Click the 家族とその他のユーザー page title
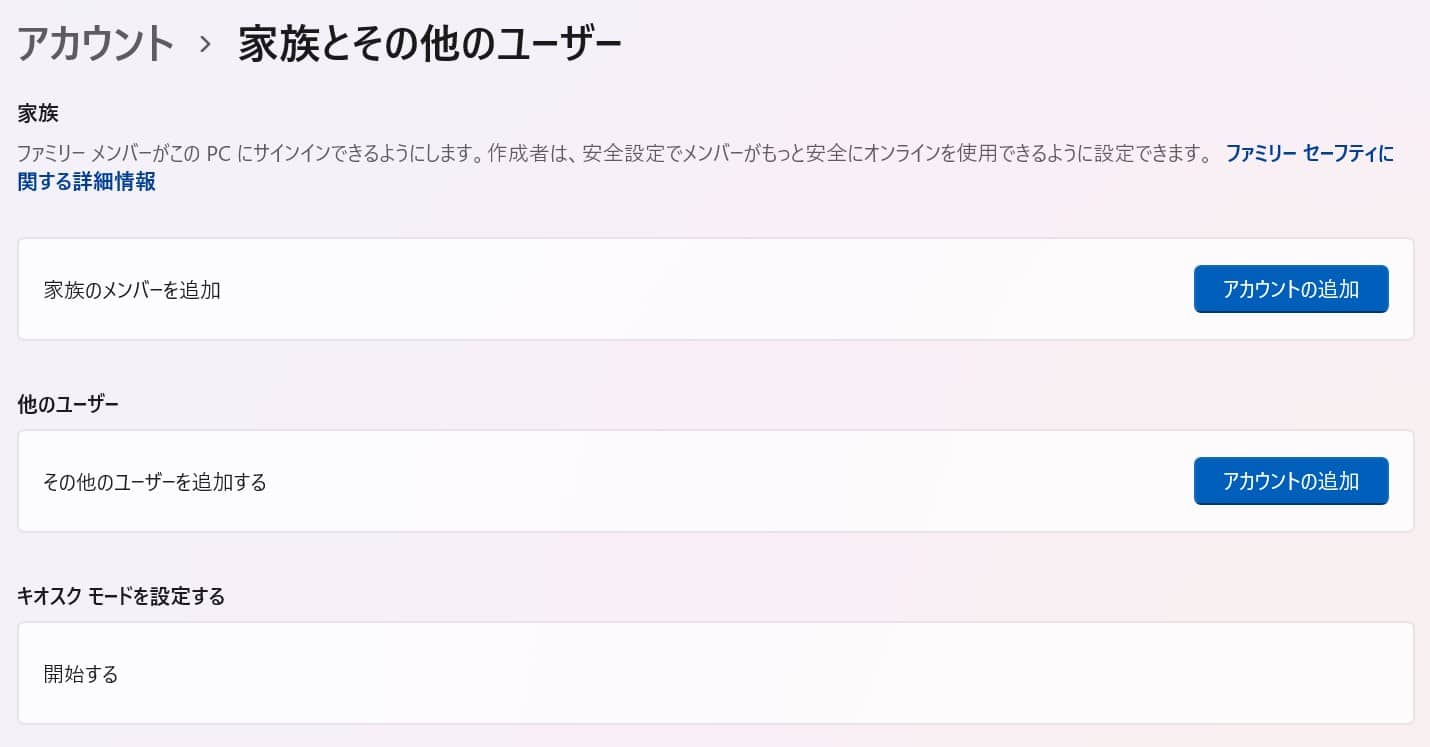 430,45
